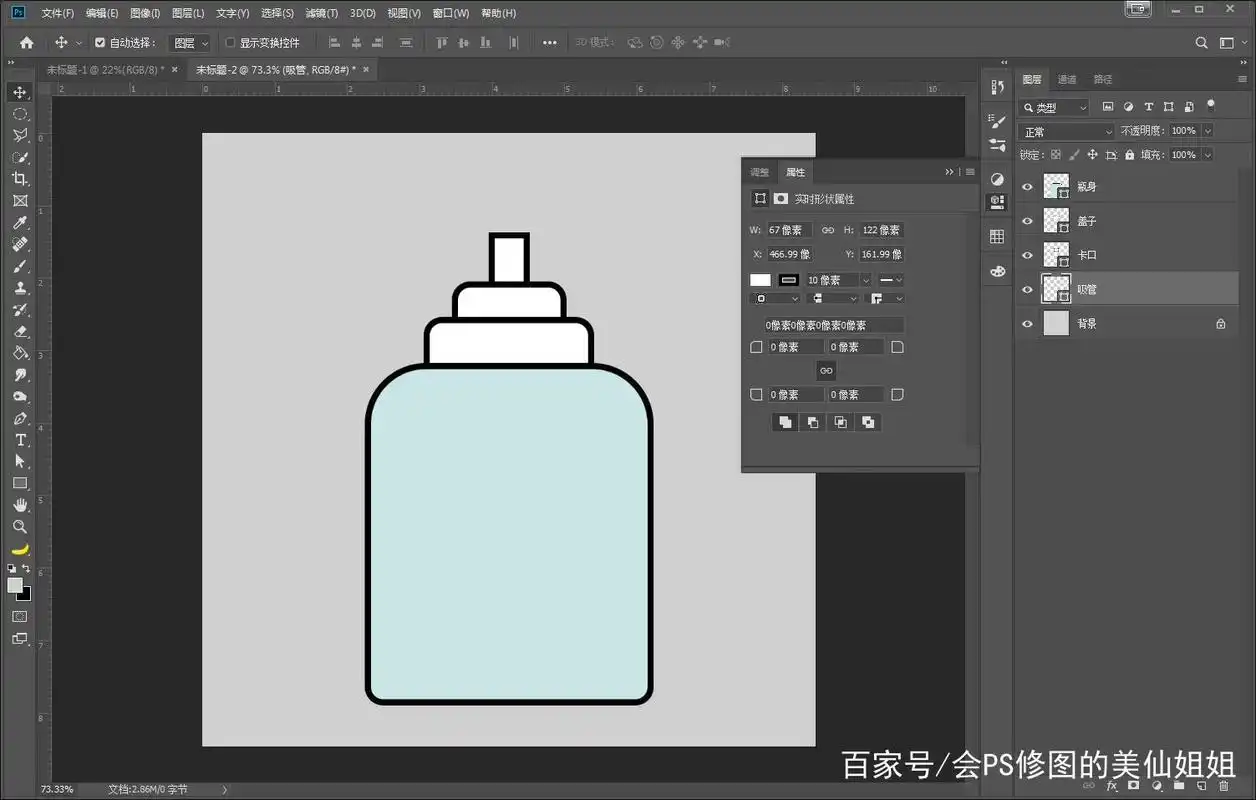This screenshot has height=800, width=1256.
Task: Toggle visibility of the 瓶身 layer
Action: coord(1027,185)
